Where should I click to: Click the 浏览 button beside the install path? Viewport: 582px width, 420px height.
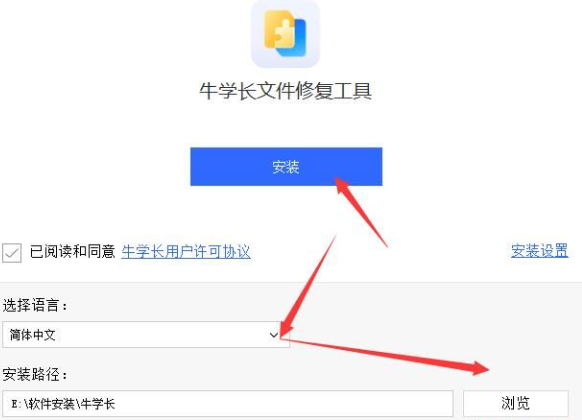point(516,403)
